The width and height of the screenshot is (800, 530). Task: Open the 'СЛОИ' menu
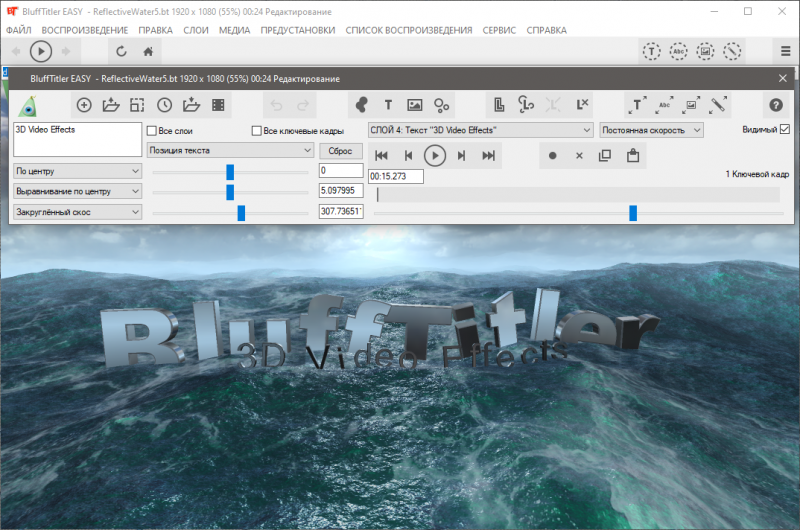point(196,30)
